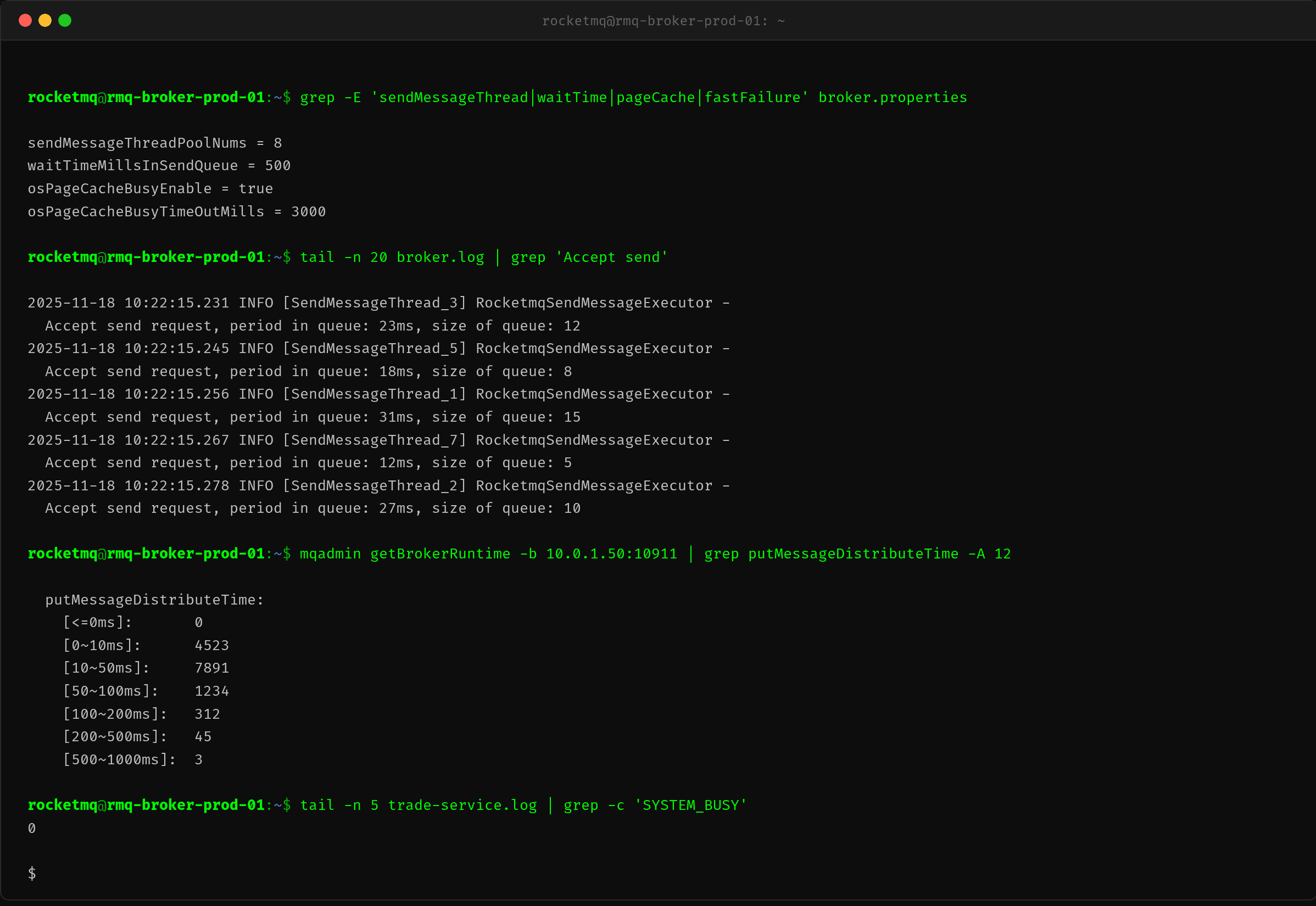The width and height of the screenshot is (1316, 906).
Task: Click the putMessageDistributeTime: heading
Action: (x=154, y=600)
